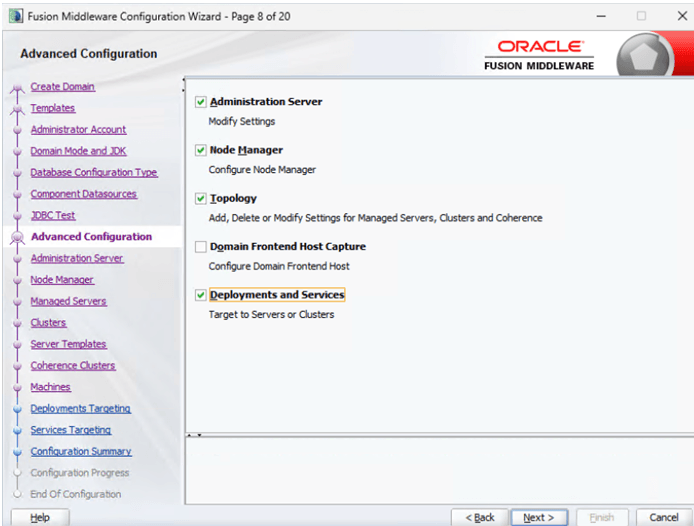Viewport: 694px width, 526px height.
Task: Go to Node Manager step in sidebar
Action: pos(62,280)
